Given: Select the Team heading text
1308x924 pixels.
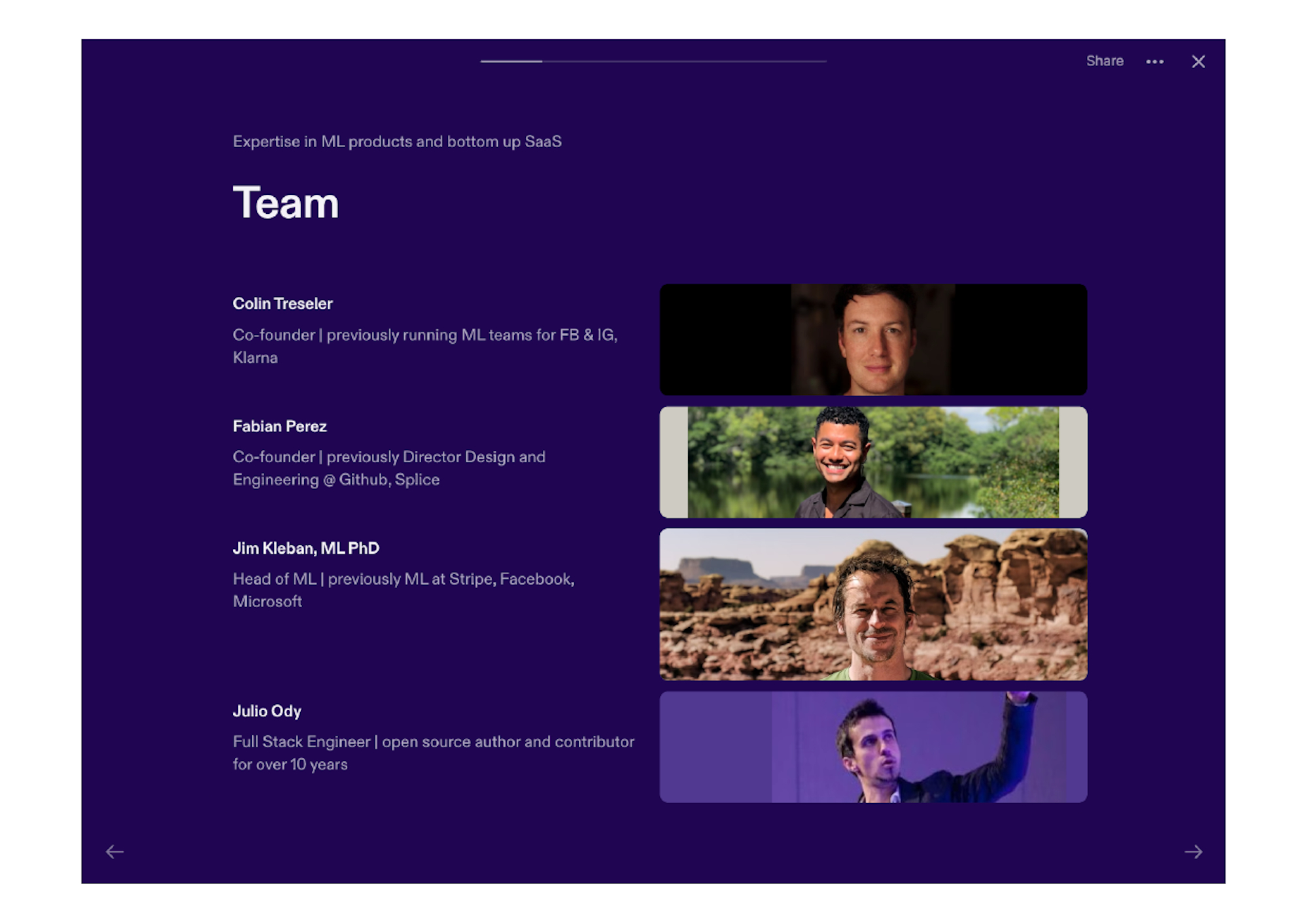Looking at the screenshot, I should click(285, 203).
